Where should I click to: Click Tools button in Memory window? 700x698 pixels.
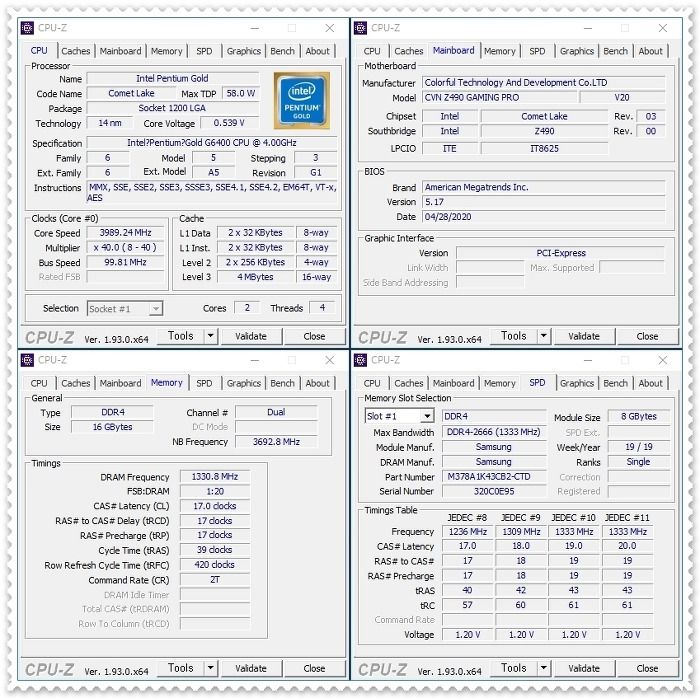tap(180, 668)
